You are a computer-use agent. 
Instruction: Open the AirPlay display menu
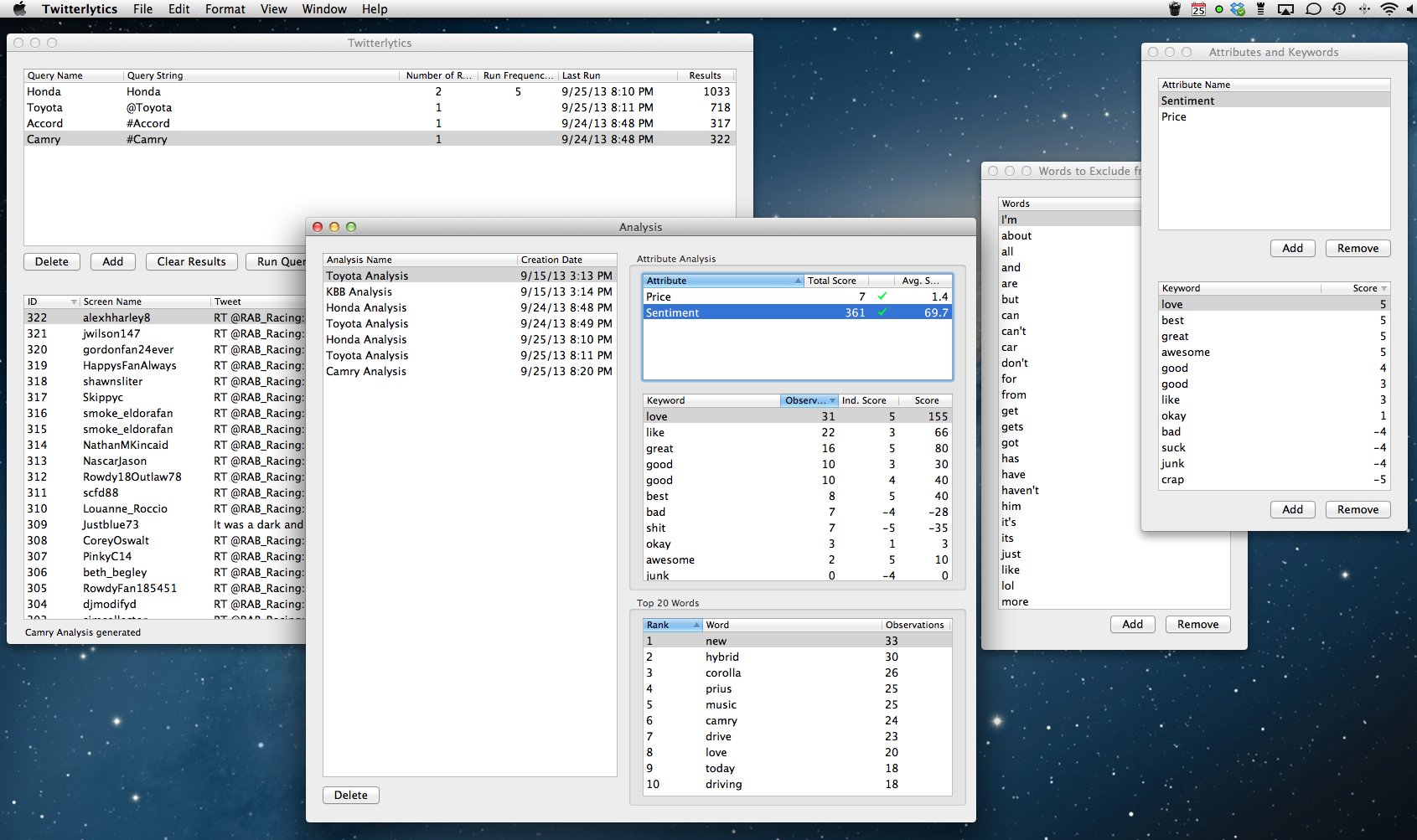tap(1285, 9)
